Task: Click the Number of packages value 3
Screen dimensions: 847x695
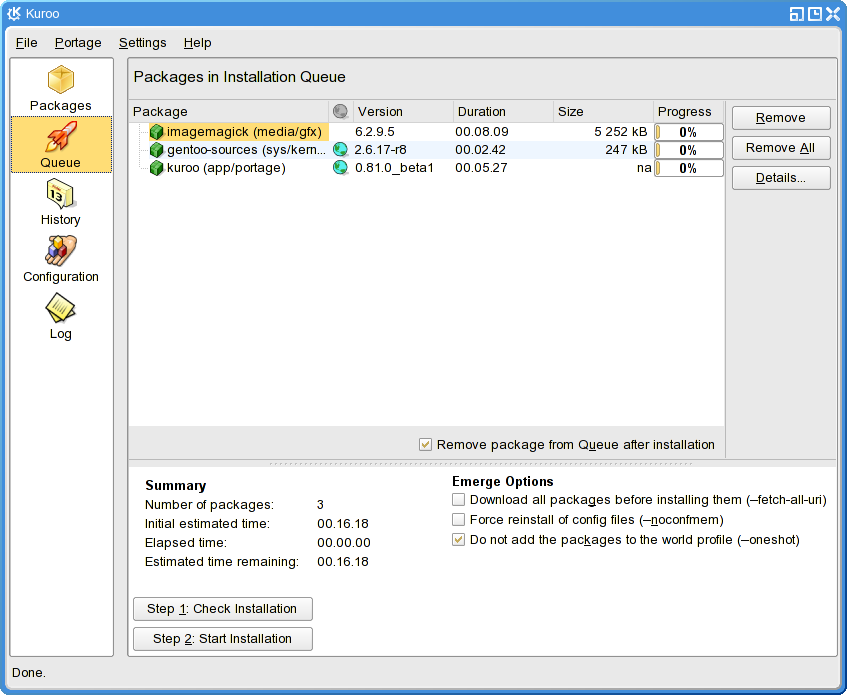Action: 320,505
